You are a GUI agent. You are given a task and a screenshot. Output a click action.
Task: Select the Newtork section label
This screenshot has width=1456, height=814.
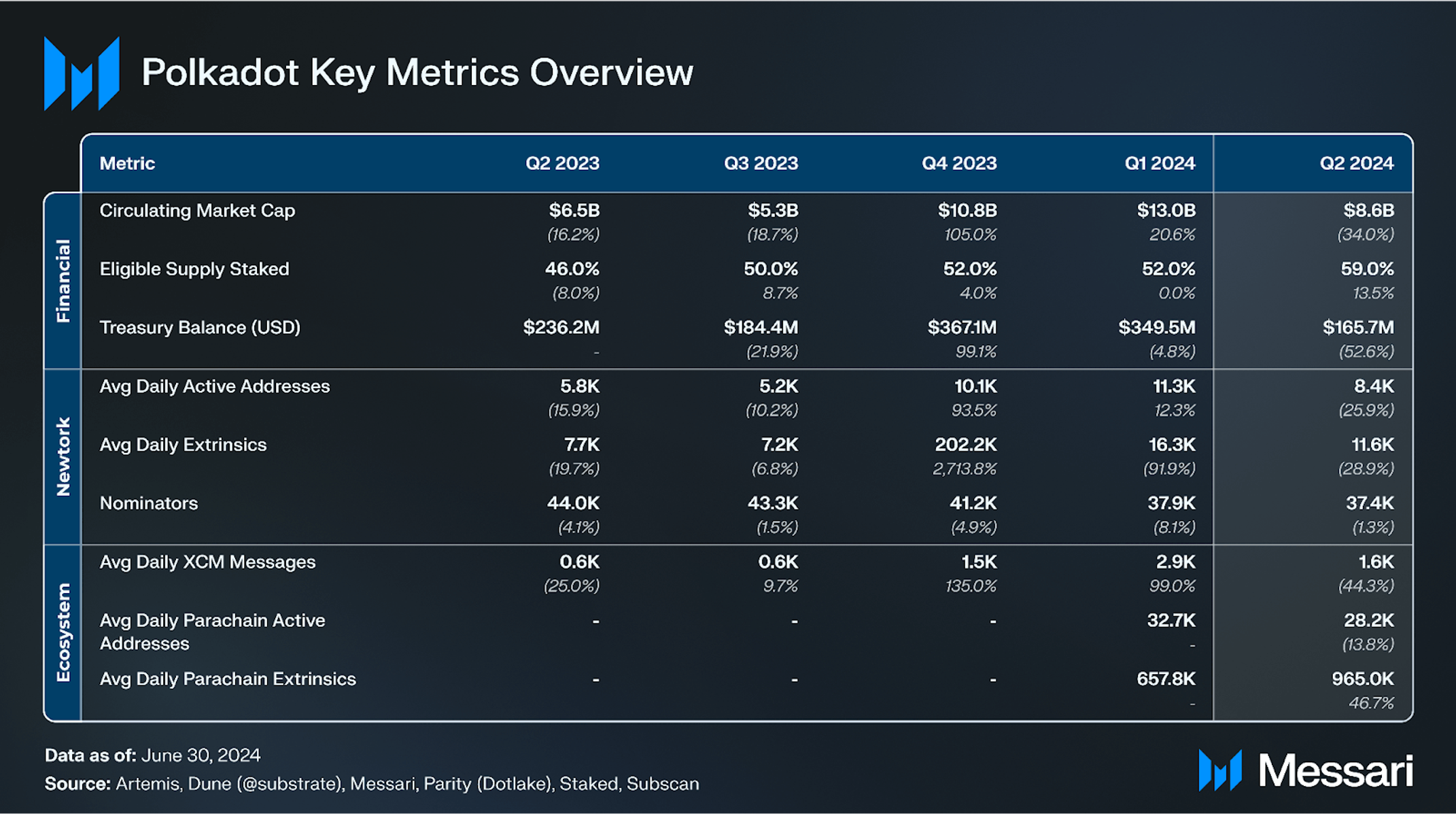tap(63, 456)
